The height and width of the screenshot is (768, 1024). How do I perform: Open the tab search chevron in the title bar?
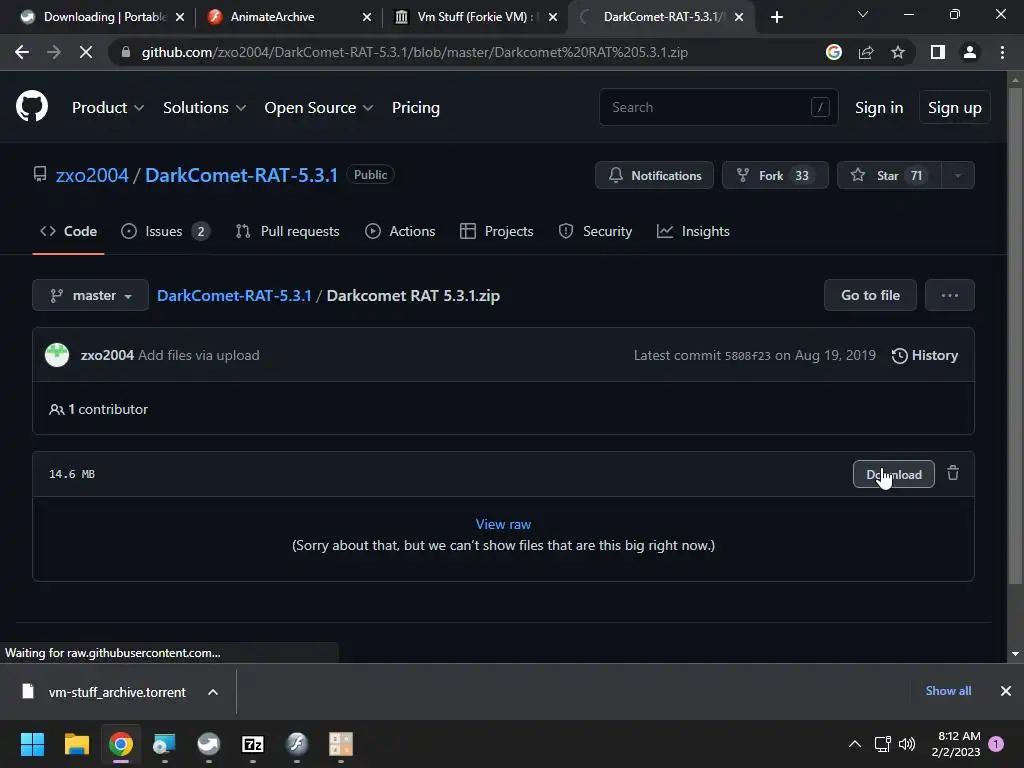click(863, 14)
